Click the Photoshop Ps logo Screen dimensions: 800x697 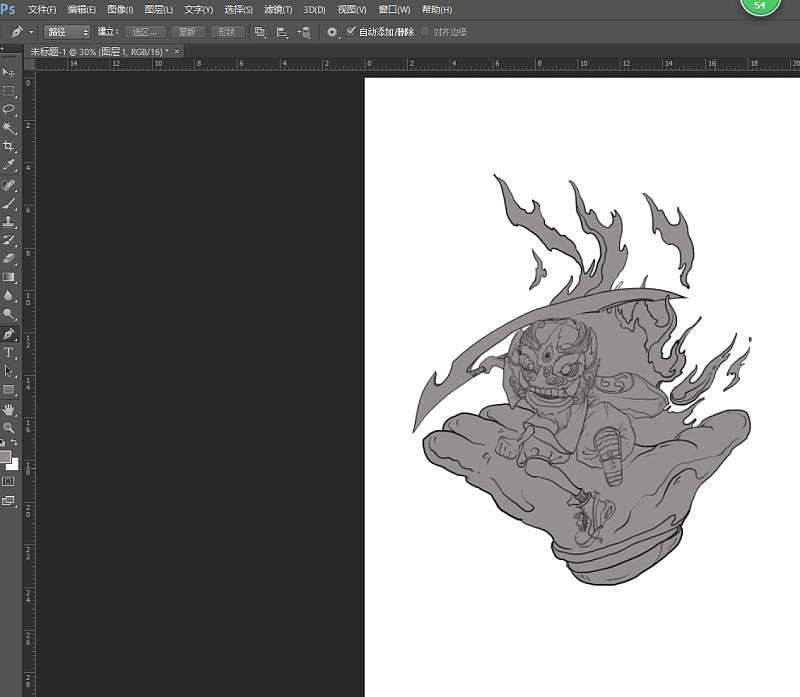pyautogui.click(x=8, y=9)
